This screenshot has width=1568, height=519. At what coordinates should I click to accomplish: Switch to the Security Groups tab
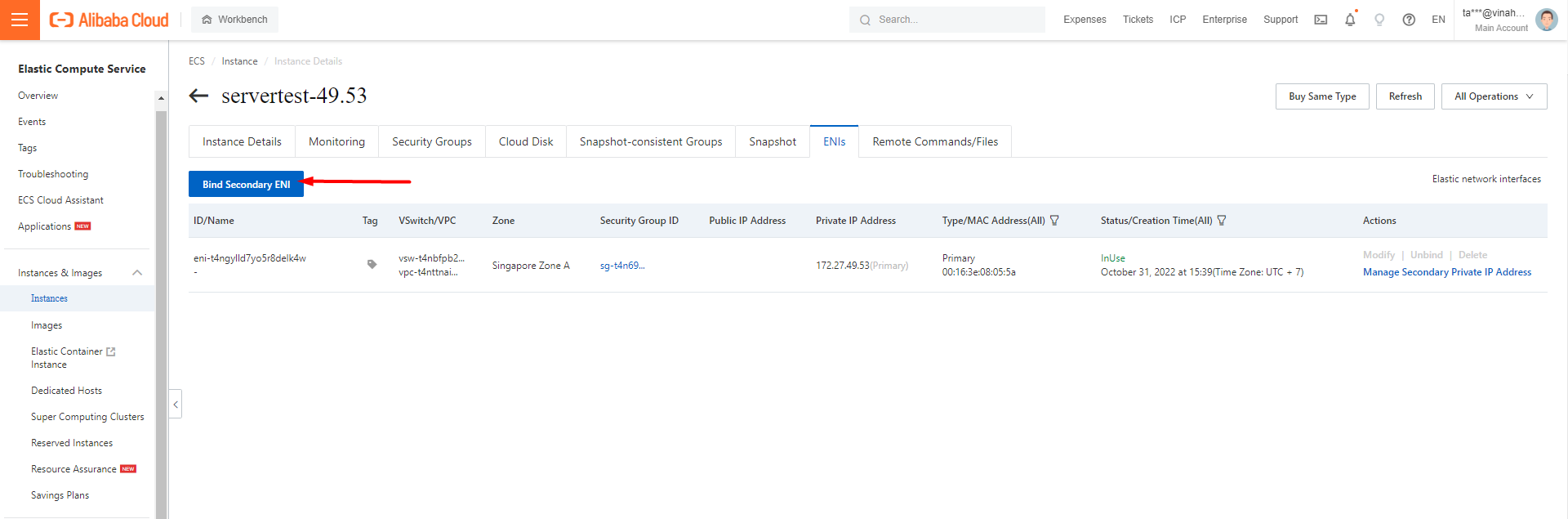(431, 141)
